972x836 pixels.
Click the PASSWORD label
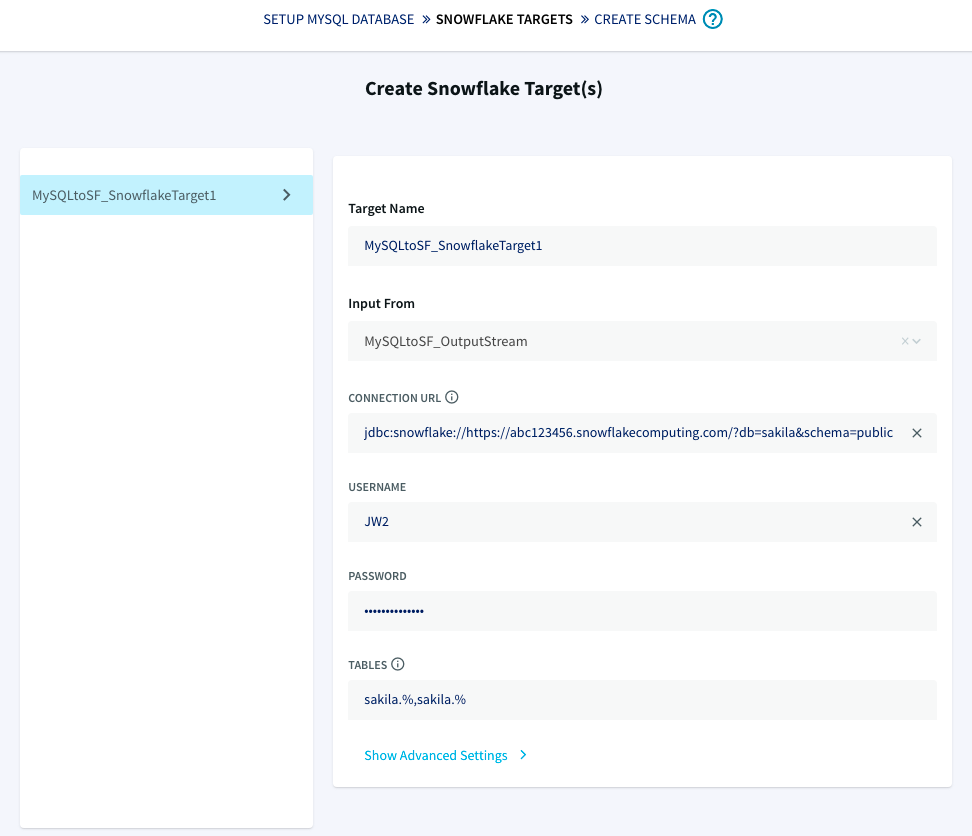(x=377, y=576)
